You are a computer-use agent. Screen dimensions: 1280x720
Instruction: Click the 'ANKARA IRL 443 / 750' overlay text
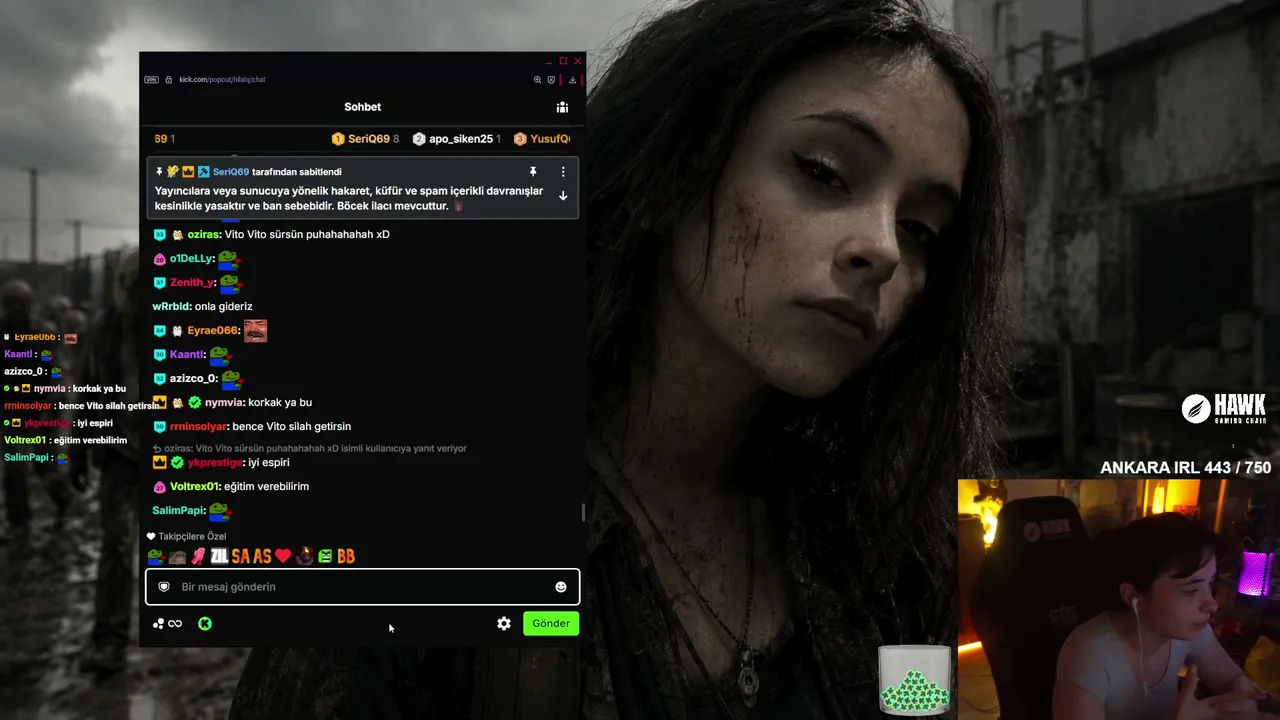click(1186, 468)
